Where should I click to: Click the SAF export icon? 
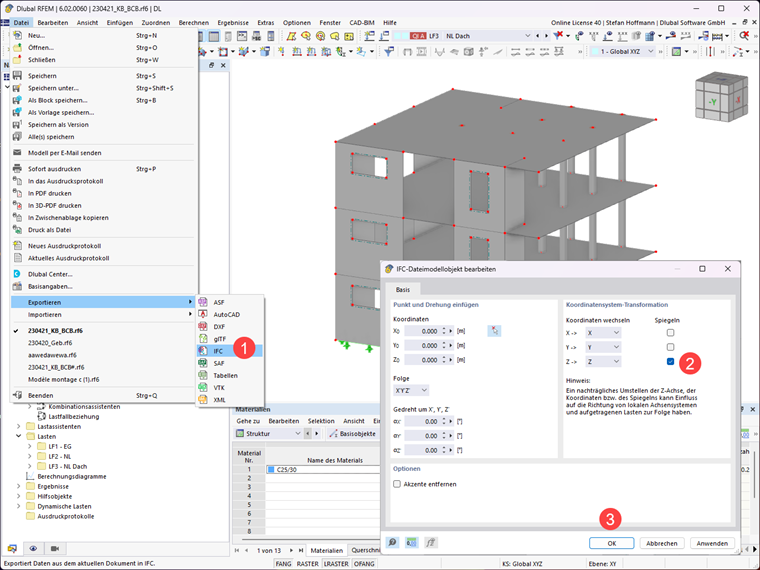pyautogui.click(x=203, y=363)
